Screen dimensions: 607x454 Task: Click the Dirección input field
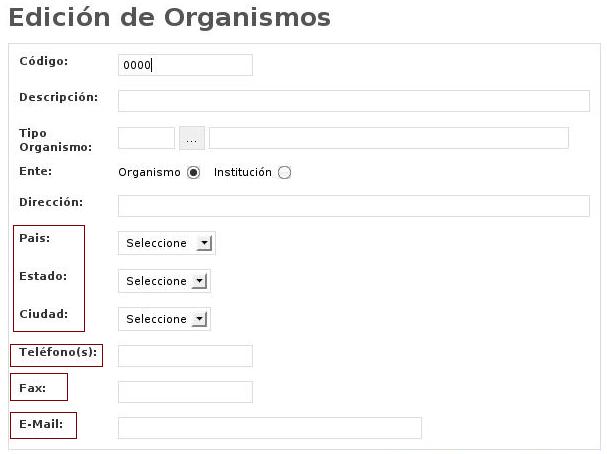[x=354, y=206]
